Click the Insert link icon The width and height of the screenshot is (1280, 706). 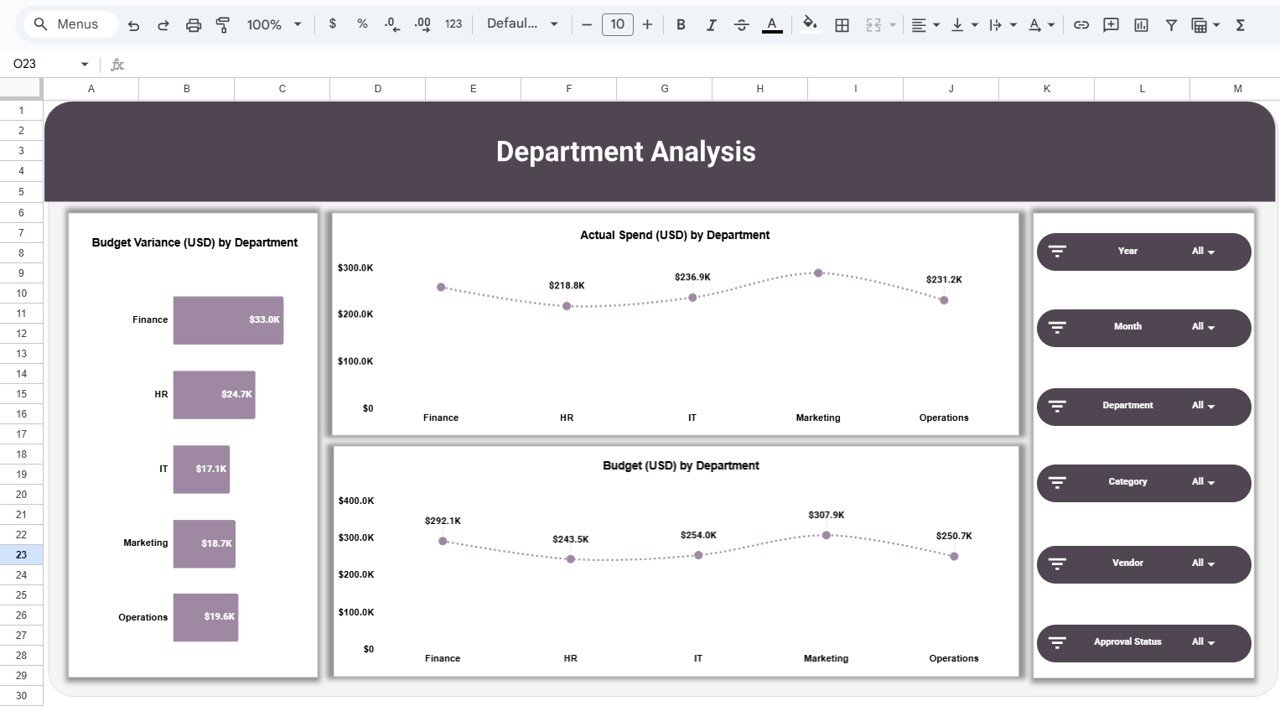coord(1080,24)
